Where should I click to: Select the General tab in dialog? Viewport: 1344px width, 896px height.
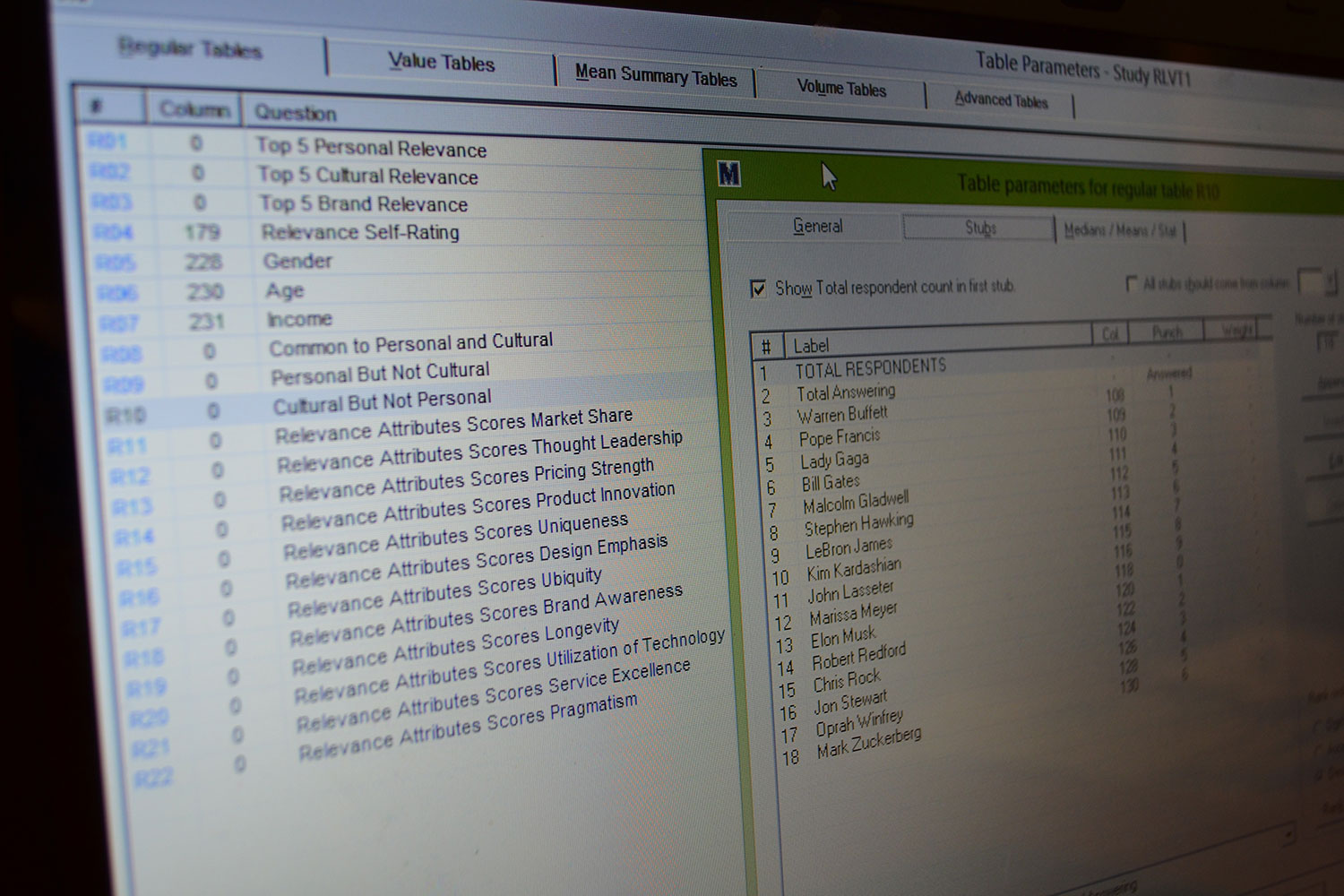[x=817, y=226]
